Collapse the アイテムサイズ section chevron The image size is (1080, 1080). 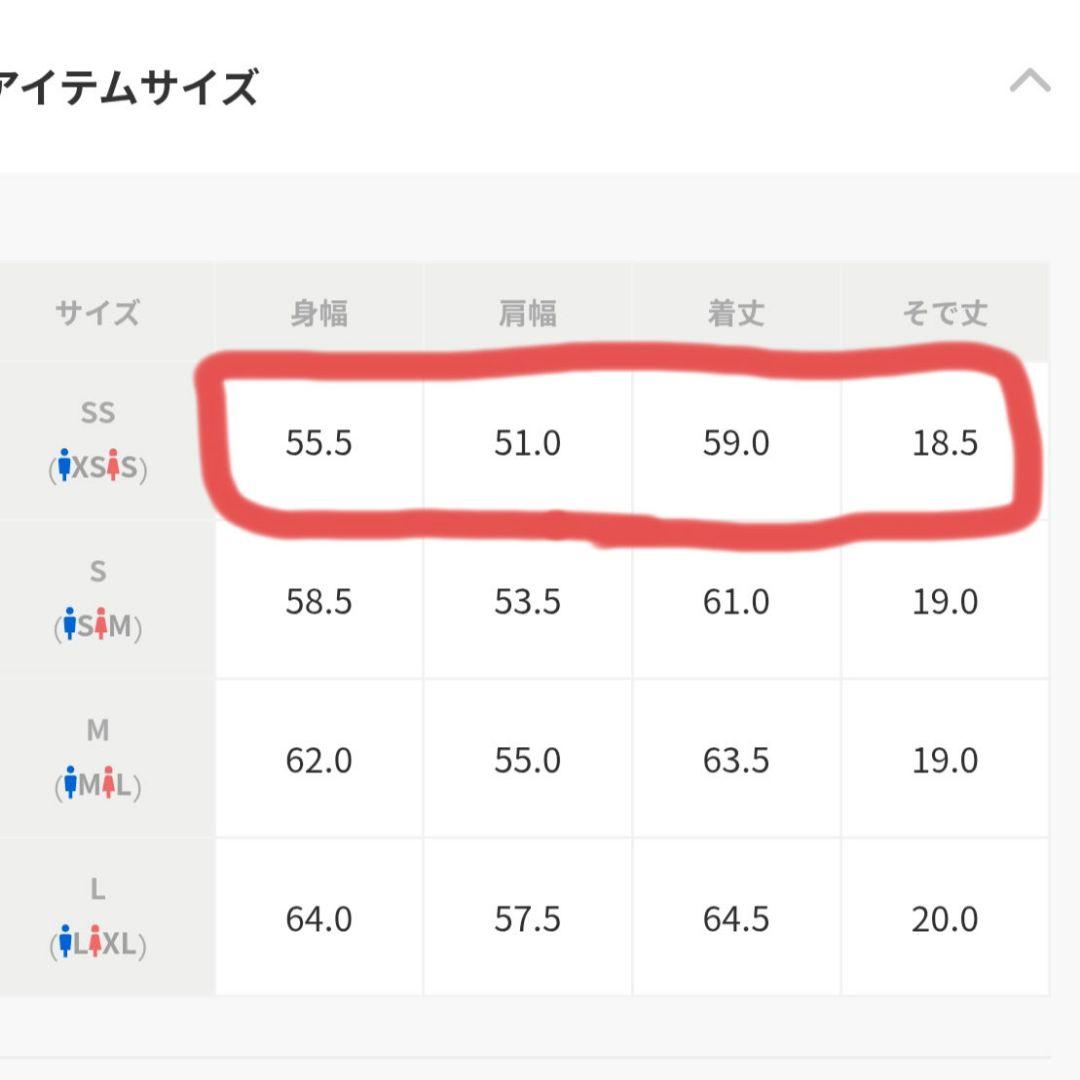coord(1030,80)
